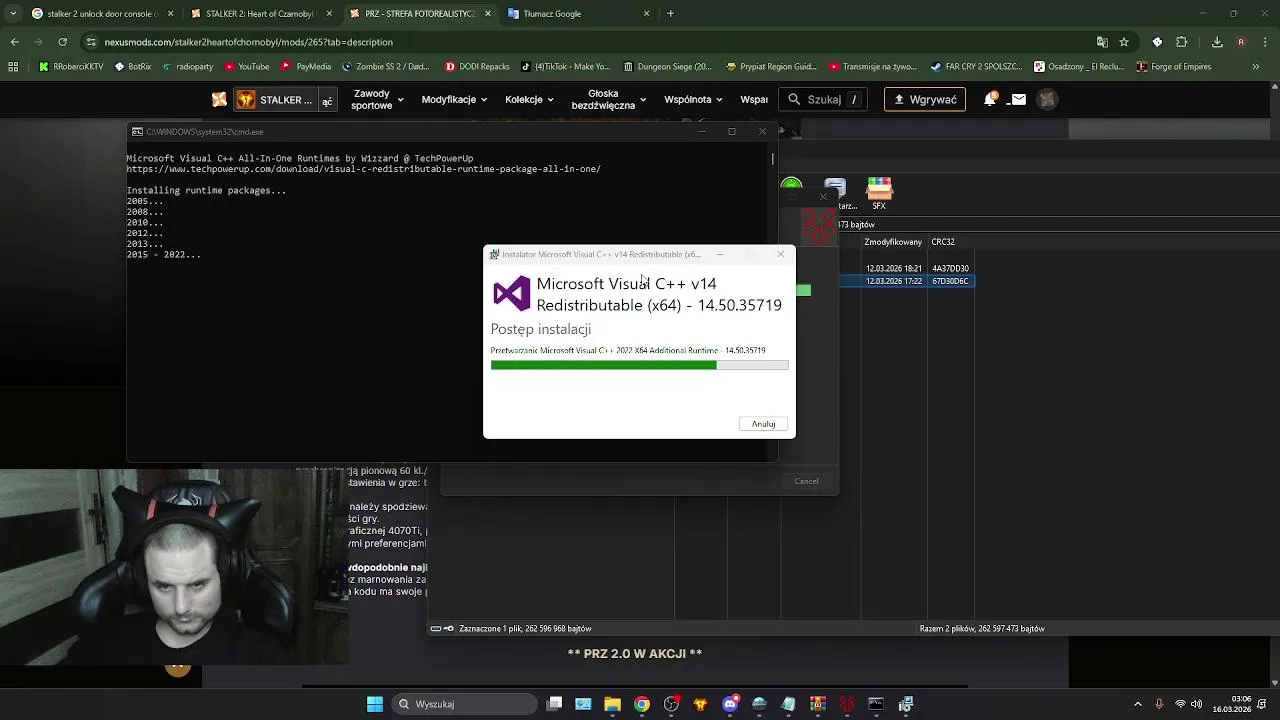The height and width of the screenshot is (720, 1280).
Task: Sort WinRAR list by CRC32 column
Action: click(x=943, y=242)
